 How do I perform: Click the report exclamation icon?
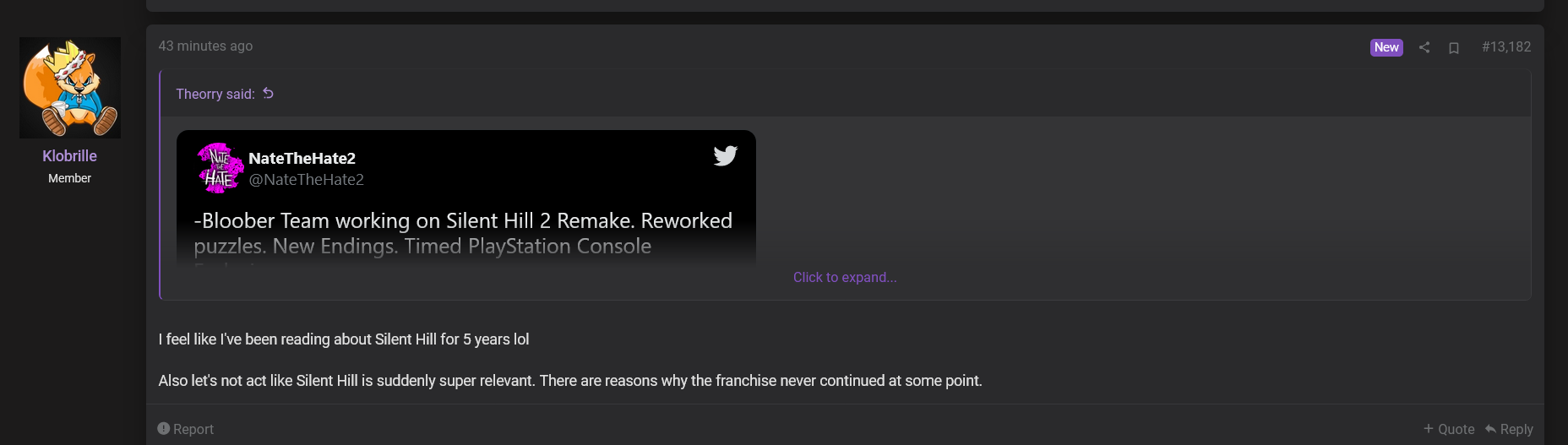(x=164, y=428)
